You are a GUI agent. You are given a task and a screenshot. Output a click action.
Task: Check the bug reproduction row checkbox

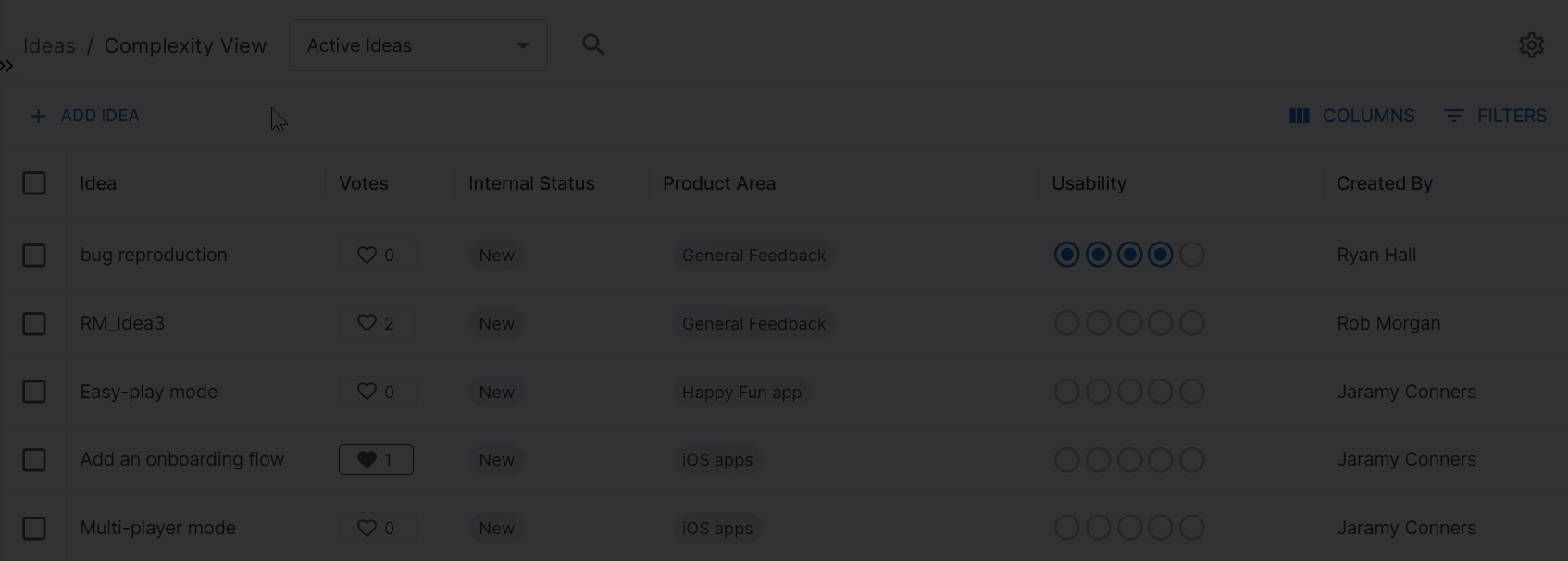coord(34,255)
